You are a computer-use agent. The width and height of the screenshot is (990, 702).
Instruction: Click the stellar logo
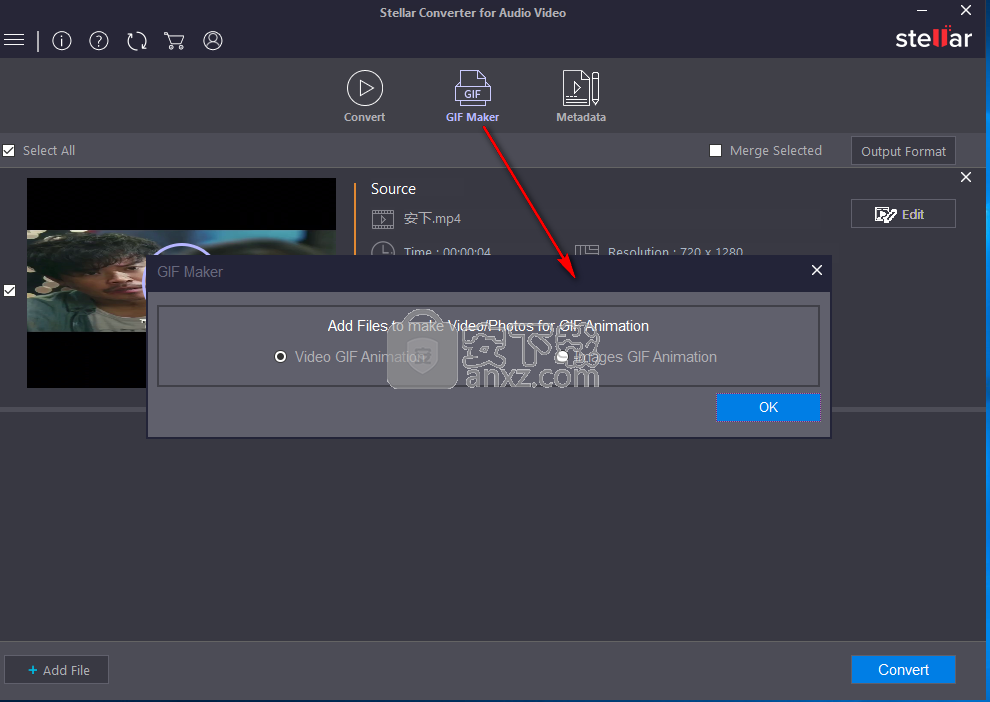tap(933, 38)
